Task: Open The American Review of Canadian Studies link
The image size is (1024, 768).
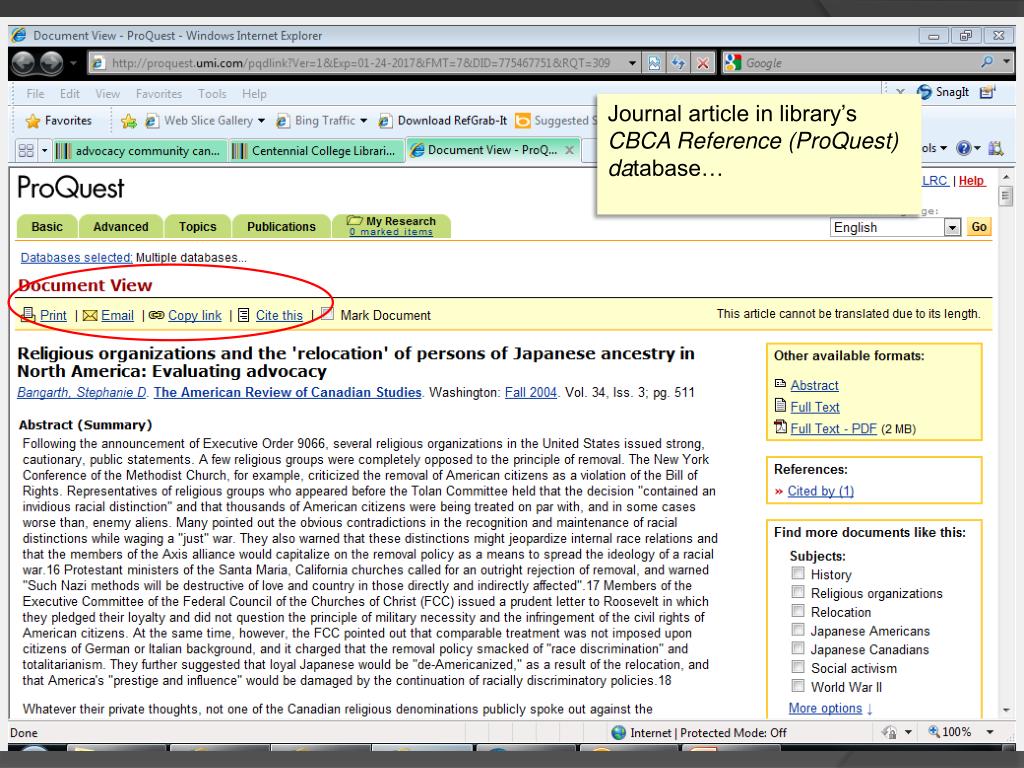Action: tap(287, 392)
